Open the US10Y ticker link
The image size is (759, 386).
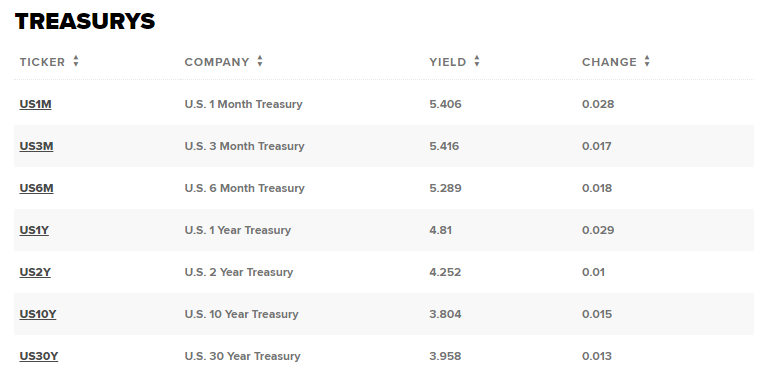[x=38, y=314]
